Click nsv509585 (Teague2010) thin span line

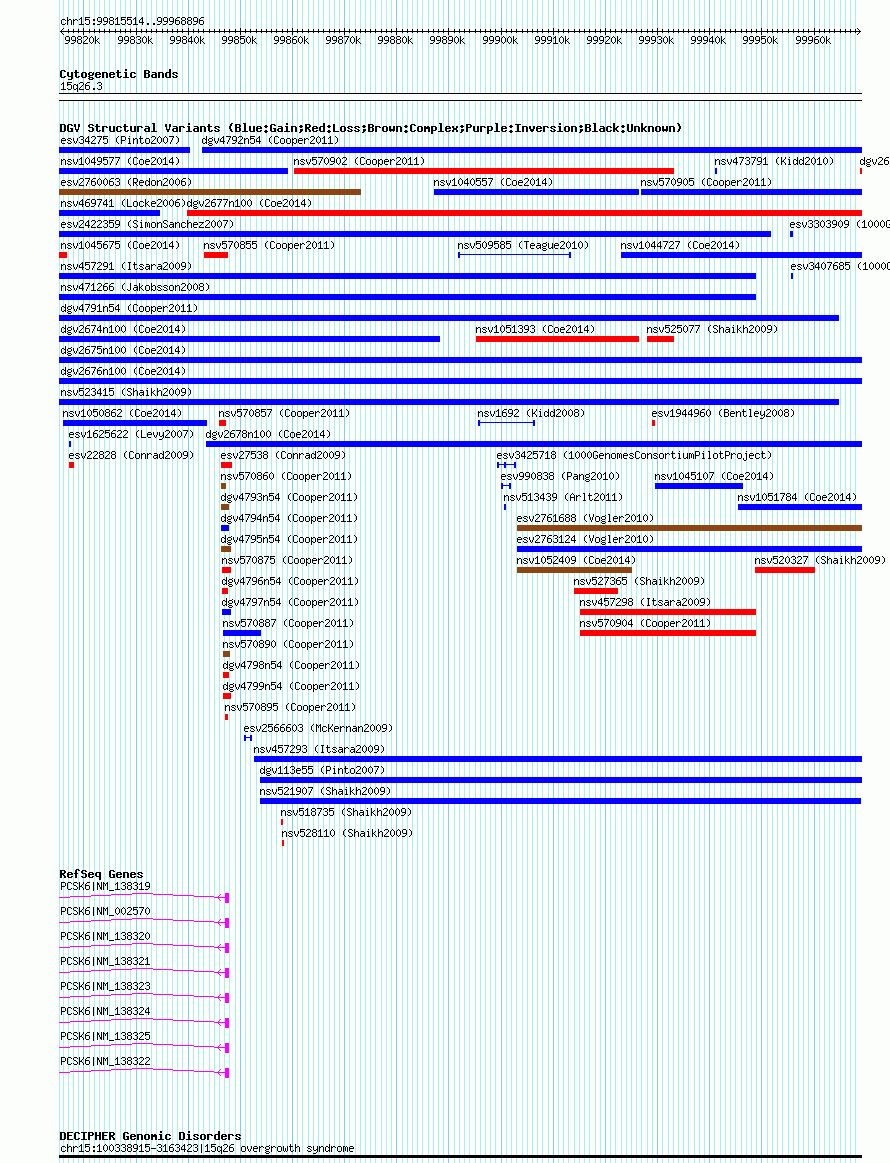pyautogui.click(x=515, y=255)
